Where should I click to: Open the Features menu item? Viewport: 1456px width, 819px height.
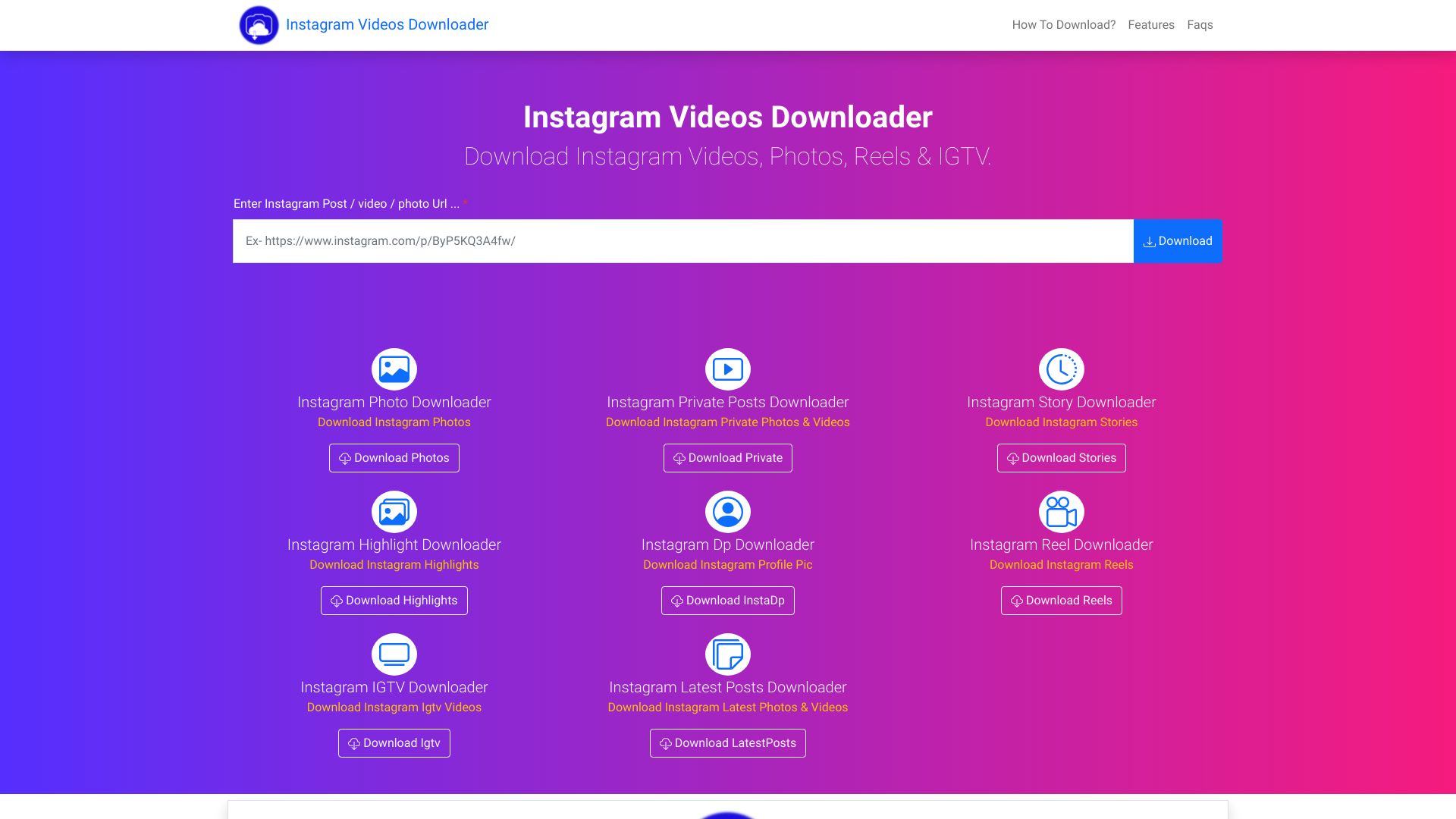coord(1151,25)
